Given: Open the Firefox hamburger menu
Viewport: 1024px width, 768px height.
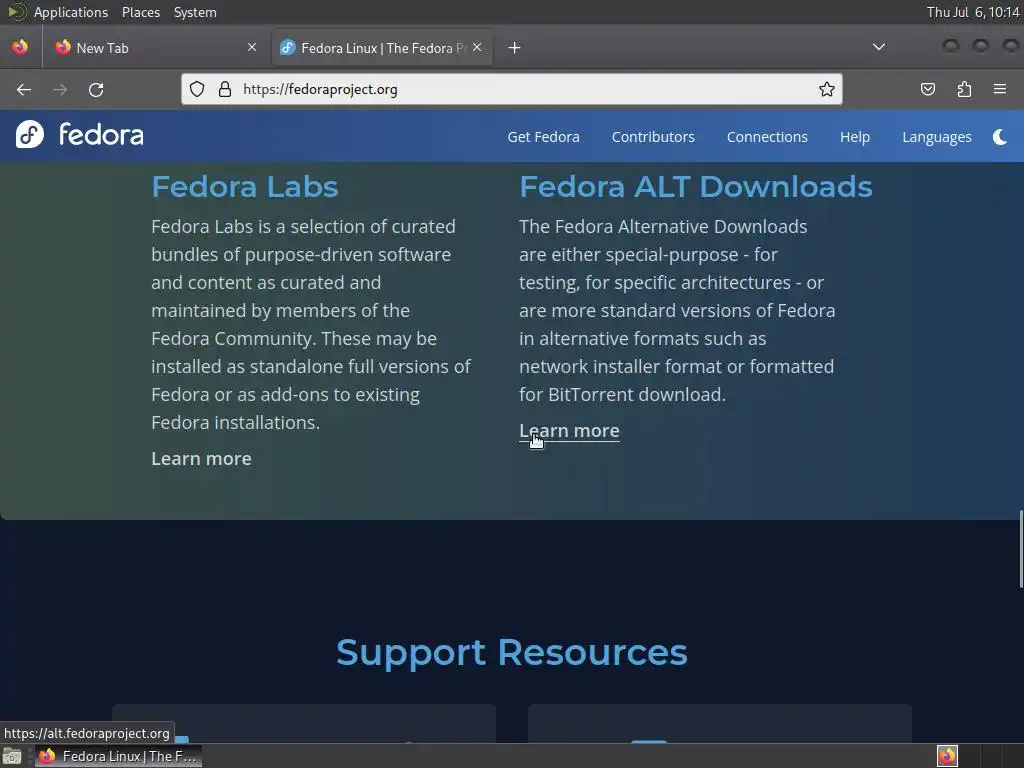Looking at the screenshot, I should (1000, 89).
